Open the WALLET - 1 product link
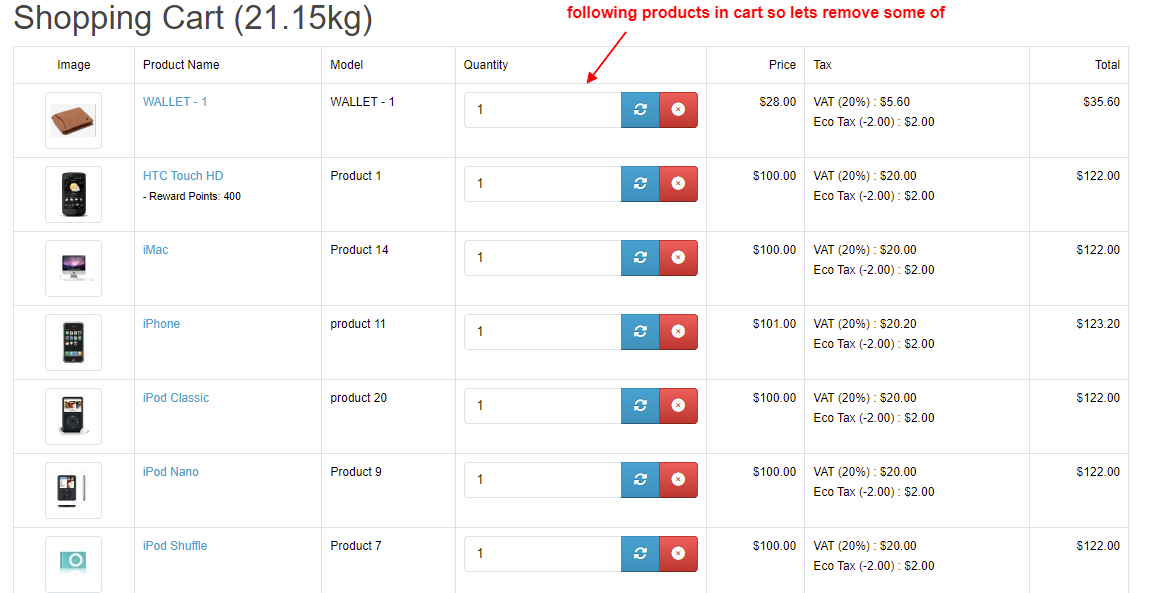Viewport: 1149px width, 593px height. click(174, 102)
